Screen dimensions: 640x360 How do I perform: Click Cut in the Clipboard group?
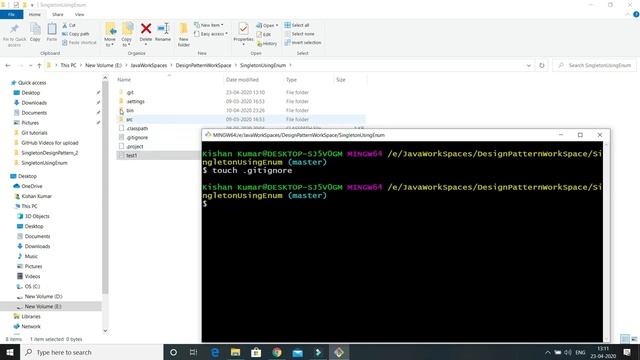point(69,25)
